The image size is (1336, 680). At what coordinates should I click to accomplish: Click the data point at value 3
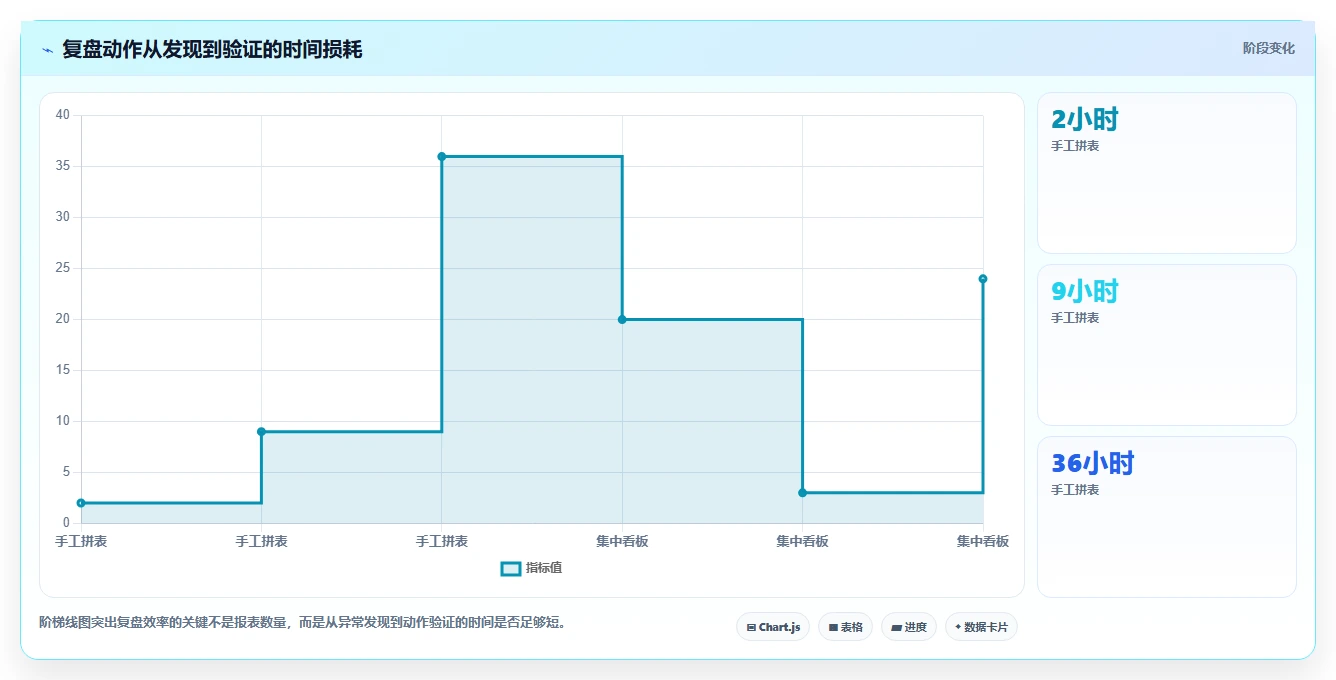coord(802,492)
